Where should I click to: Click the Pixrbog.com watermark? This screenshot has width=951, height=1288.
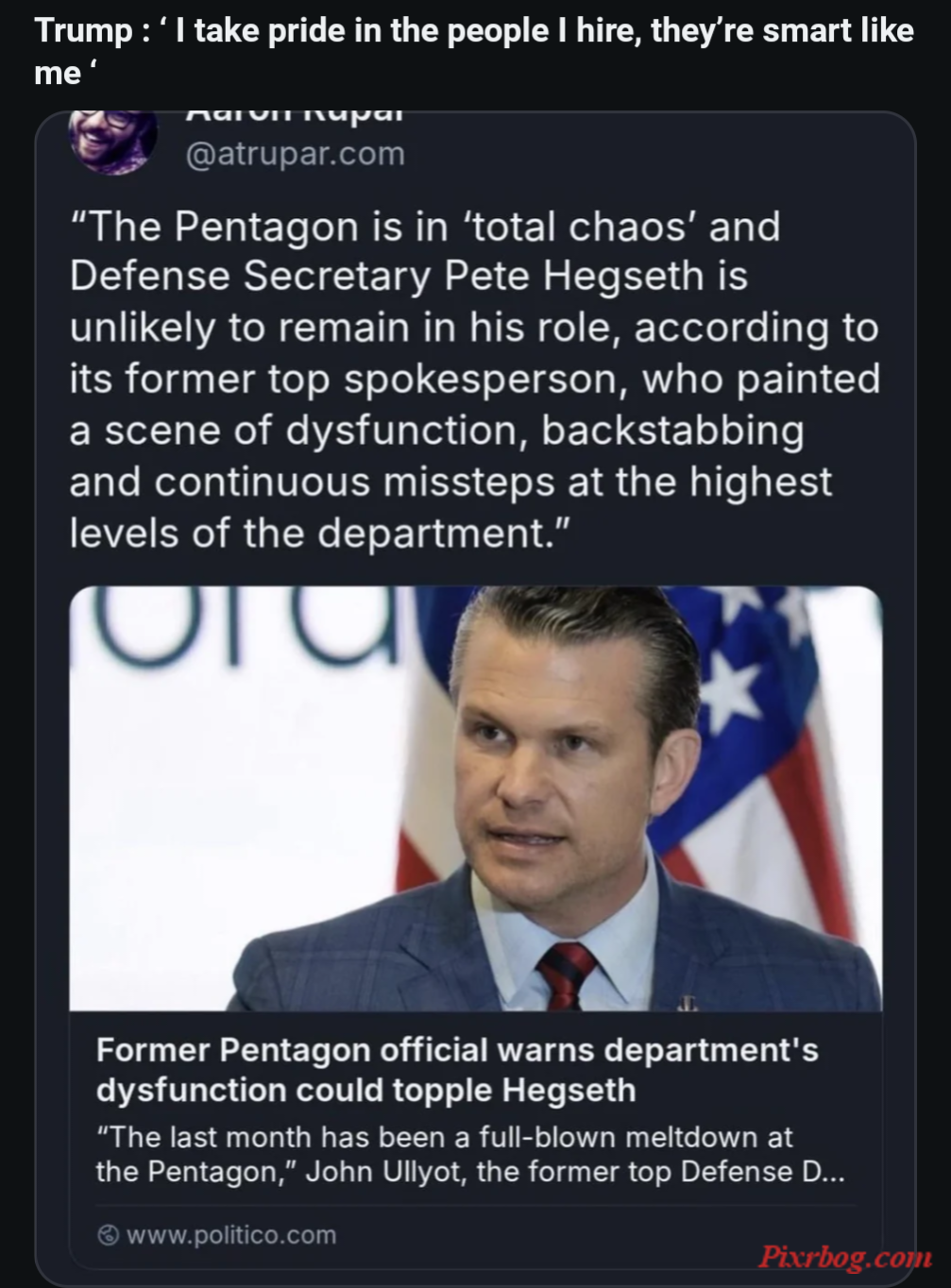846,1257
